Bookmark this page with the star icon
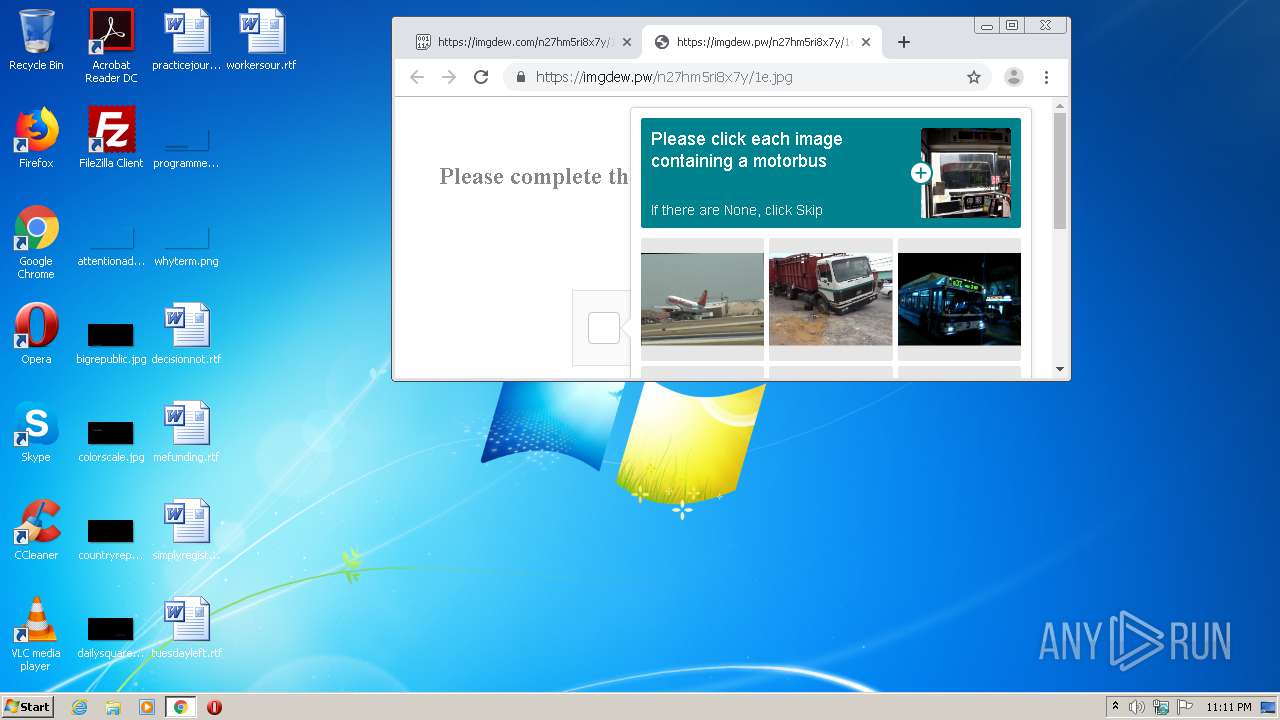The image size is (1280, 720). coord(974,77)
